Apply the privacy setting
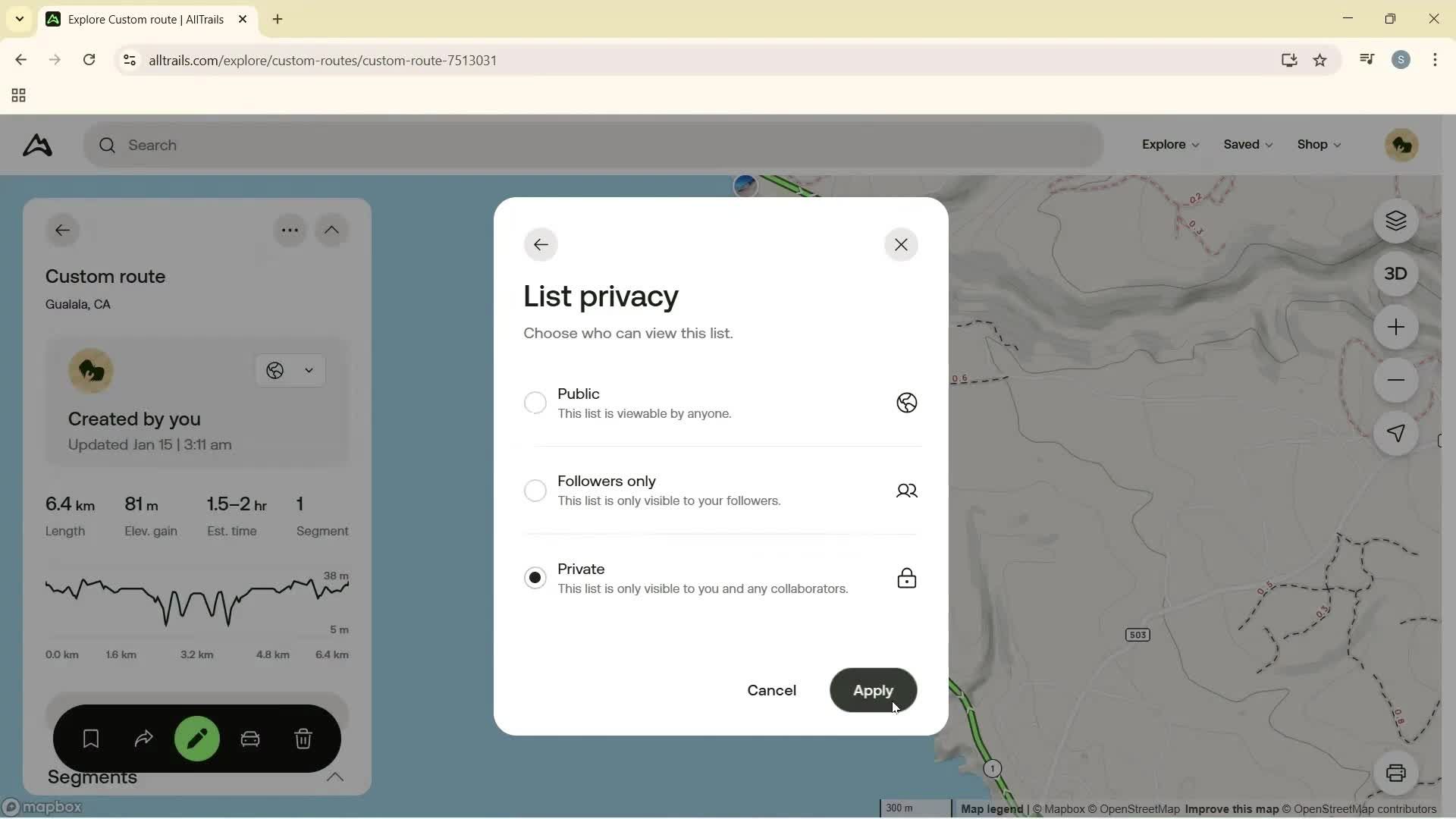Viewport: 1456px width, 819px height. coord(873,690)
